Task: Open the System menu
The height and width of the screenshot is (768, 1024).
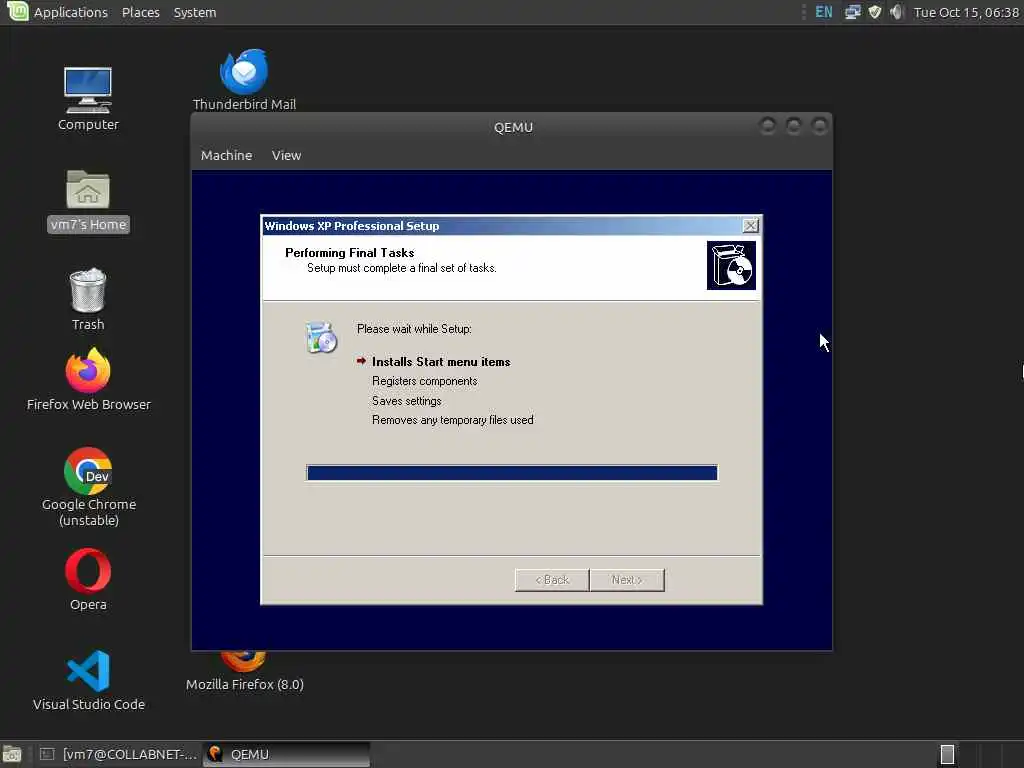Action: point(195,12)
